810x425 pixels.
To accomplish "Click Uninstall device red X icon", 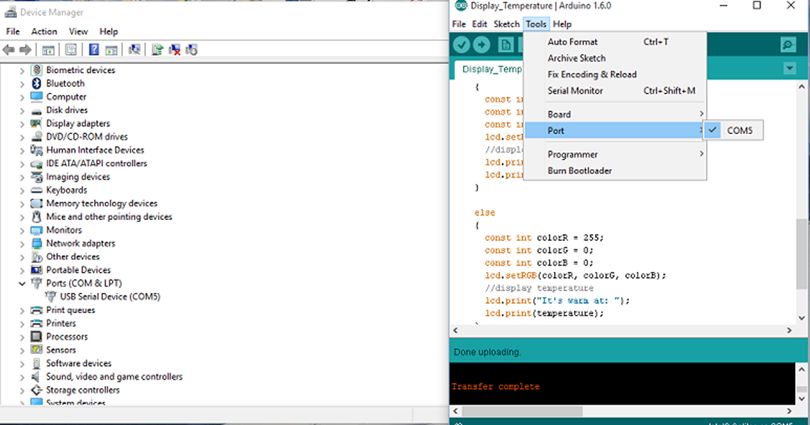I will tap(175, 50).
